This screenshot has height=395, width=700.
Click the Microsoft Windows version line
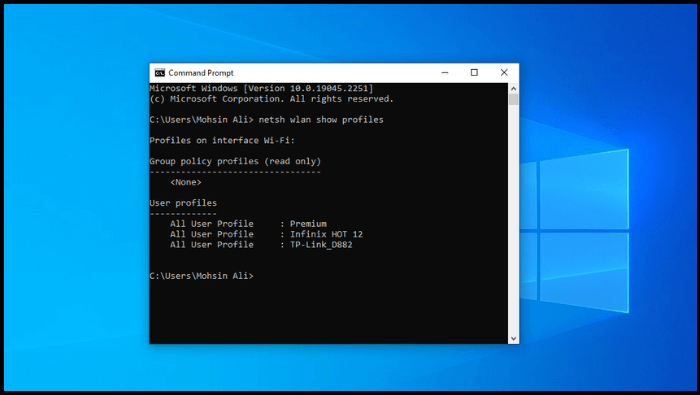pyautogui.click(x=261, y=88)
